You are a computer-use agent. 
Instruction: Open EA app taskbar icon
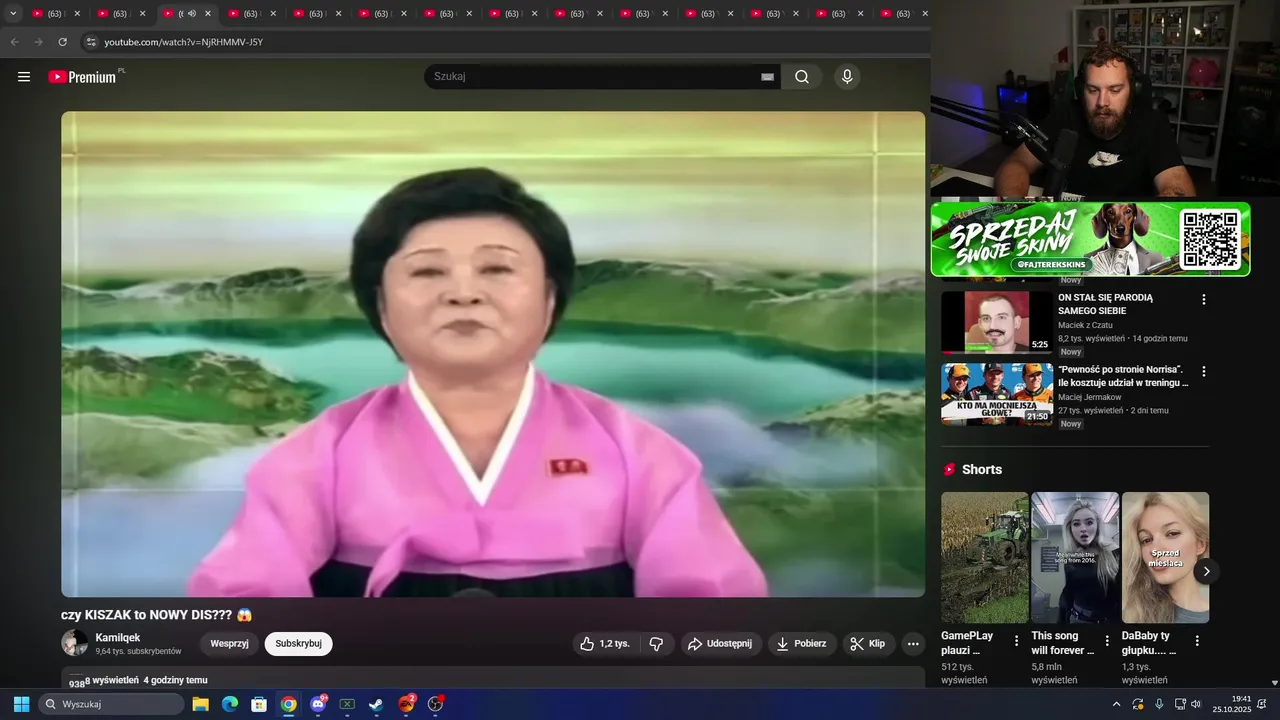(x=406, y=704)
